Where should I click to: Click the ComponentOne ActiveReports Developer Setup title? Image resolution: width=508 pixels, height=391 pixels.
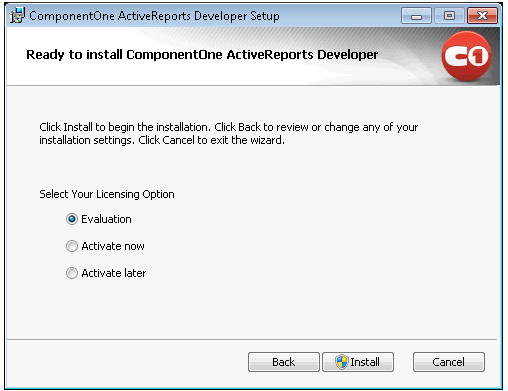coord(154,16)
